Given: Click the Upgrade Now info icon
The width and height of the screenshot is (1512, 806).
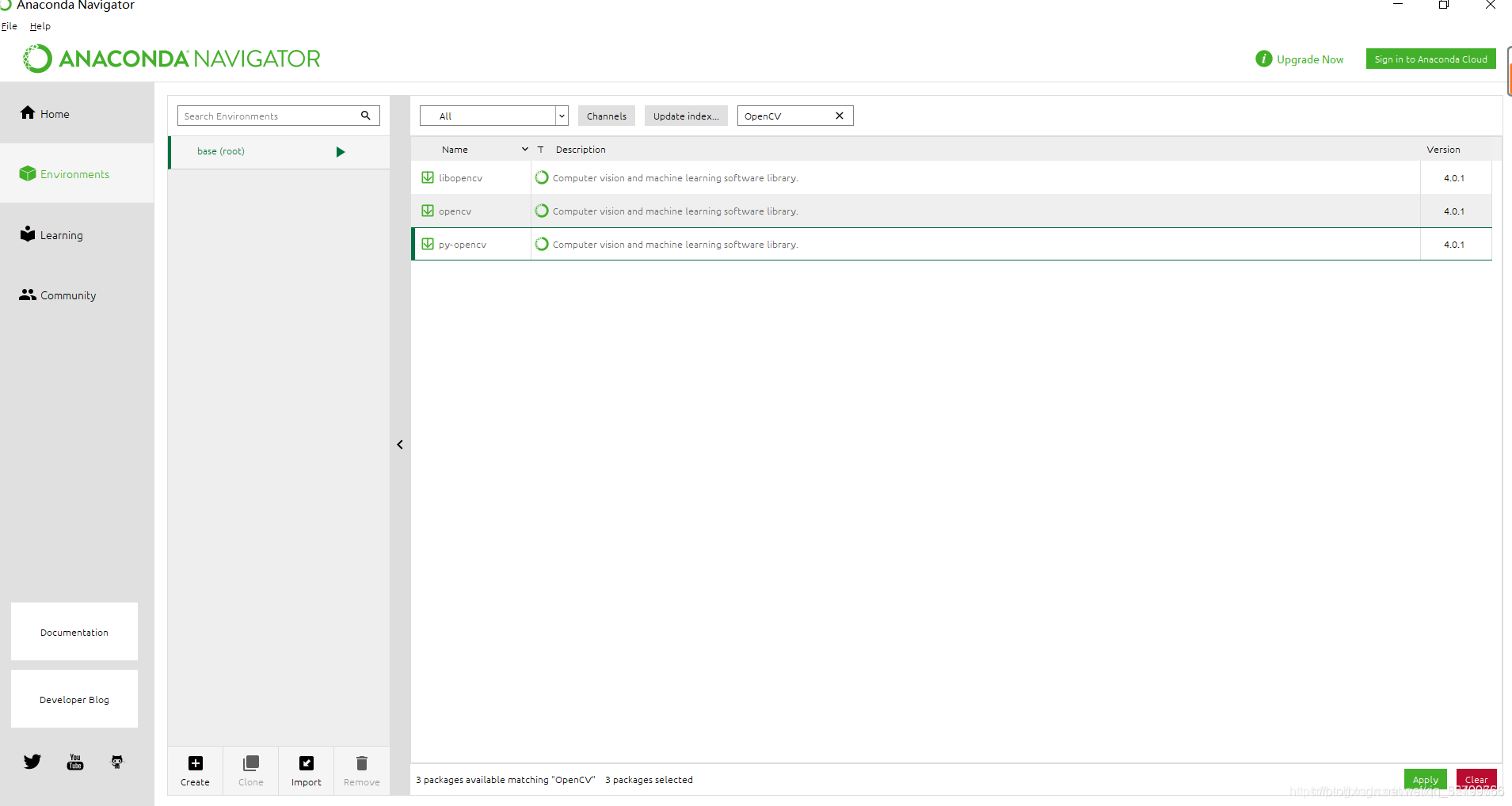Looking at the screenshot, I should coord(1264,59).
